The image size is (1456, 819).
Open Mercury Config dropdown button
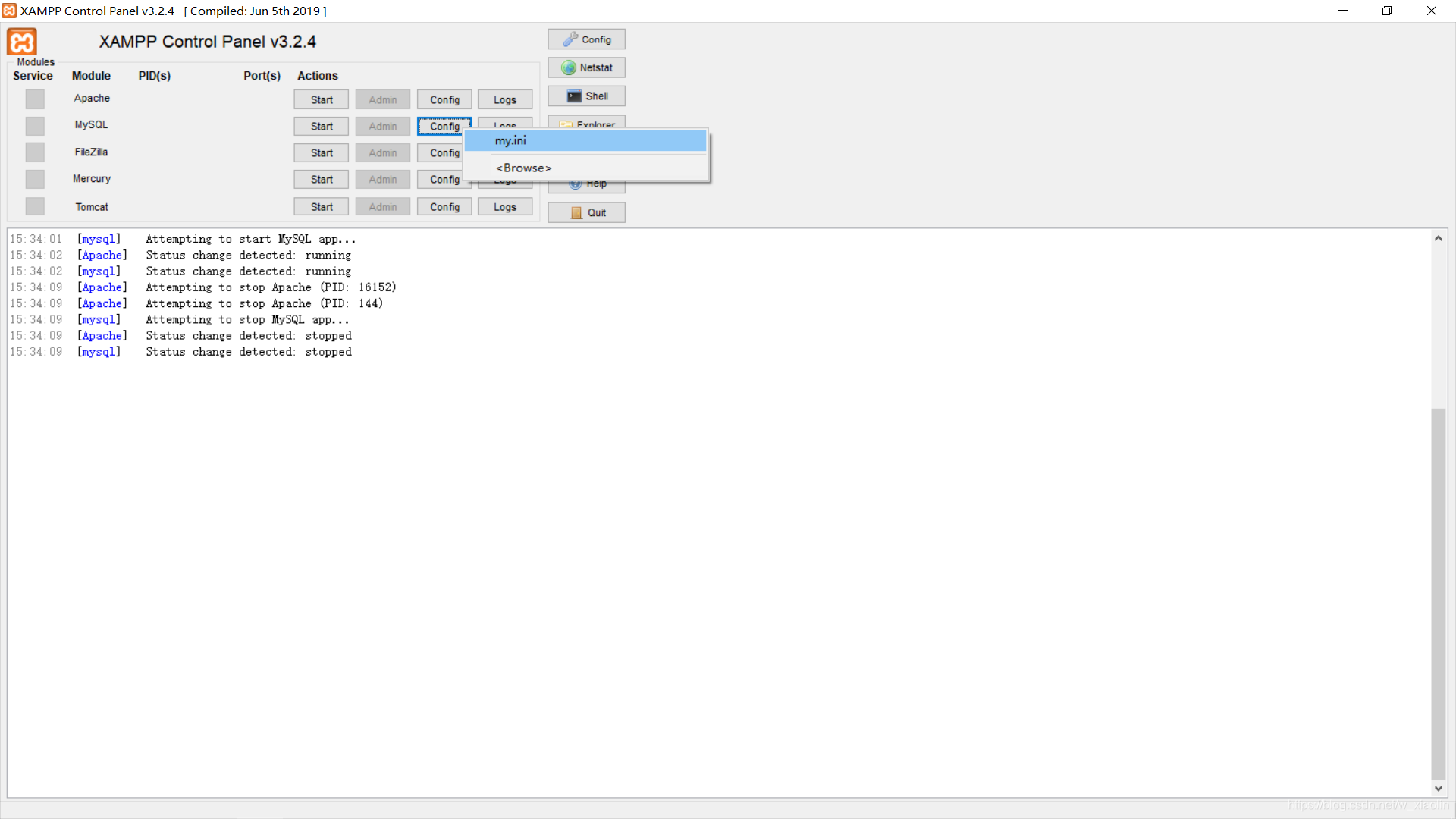(x=441, y=179)
